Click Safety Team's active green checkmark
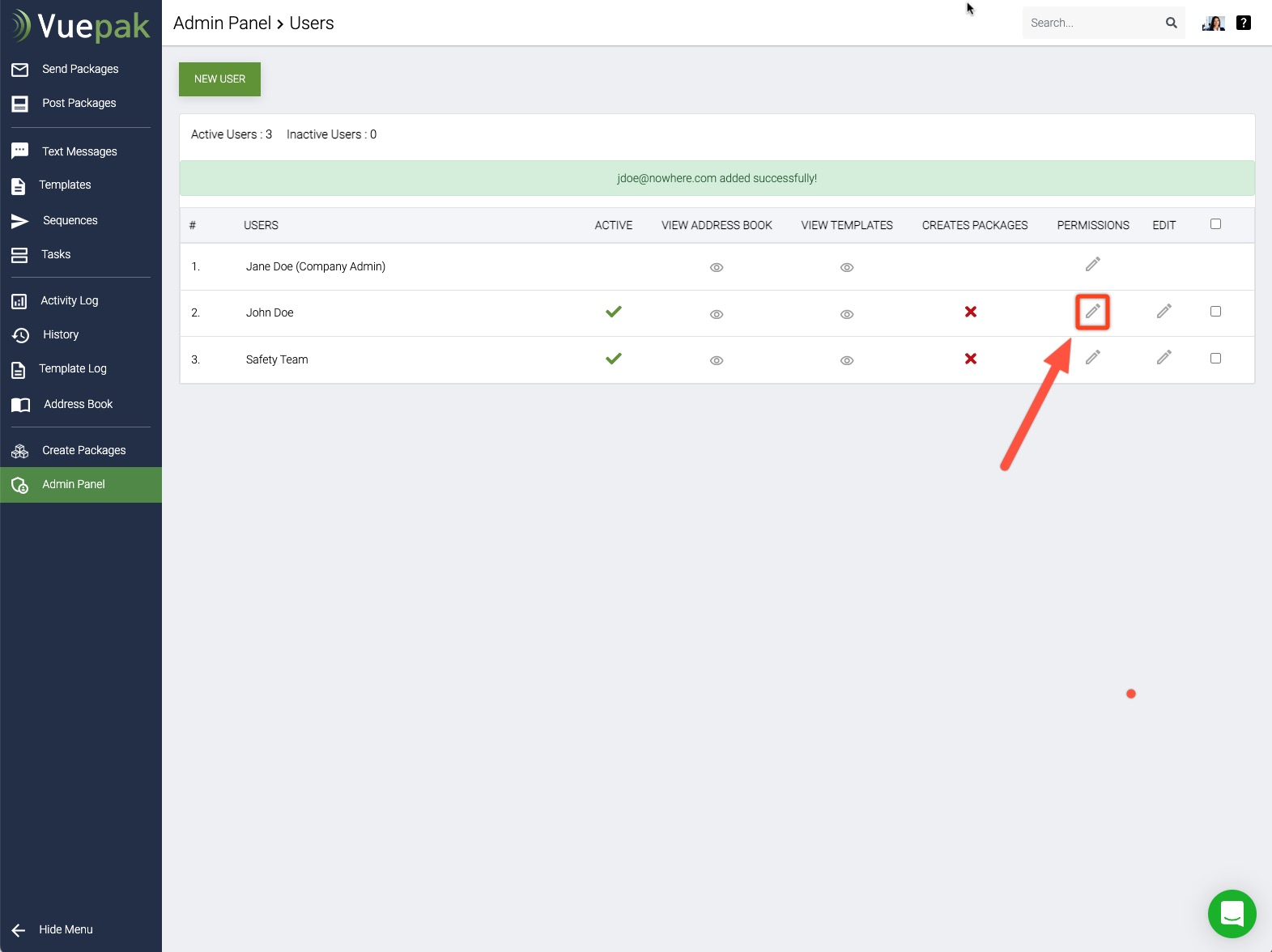This screenshot has height=952, width=1272. point(613,359)
